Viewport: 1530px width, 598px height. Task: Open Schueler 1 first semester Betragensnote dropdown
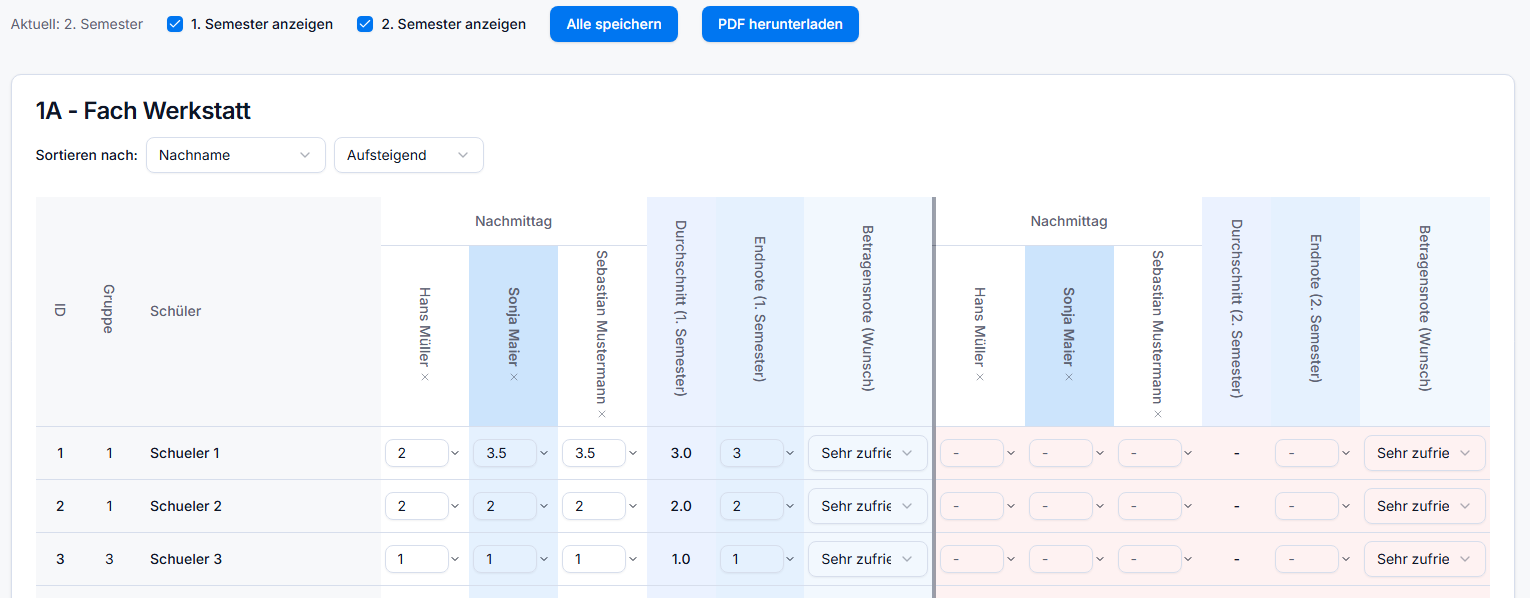(x=868, y=453)
